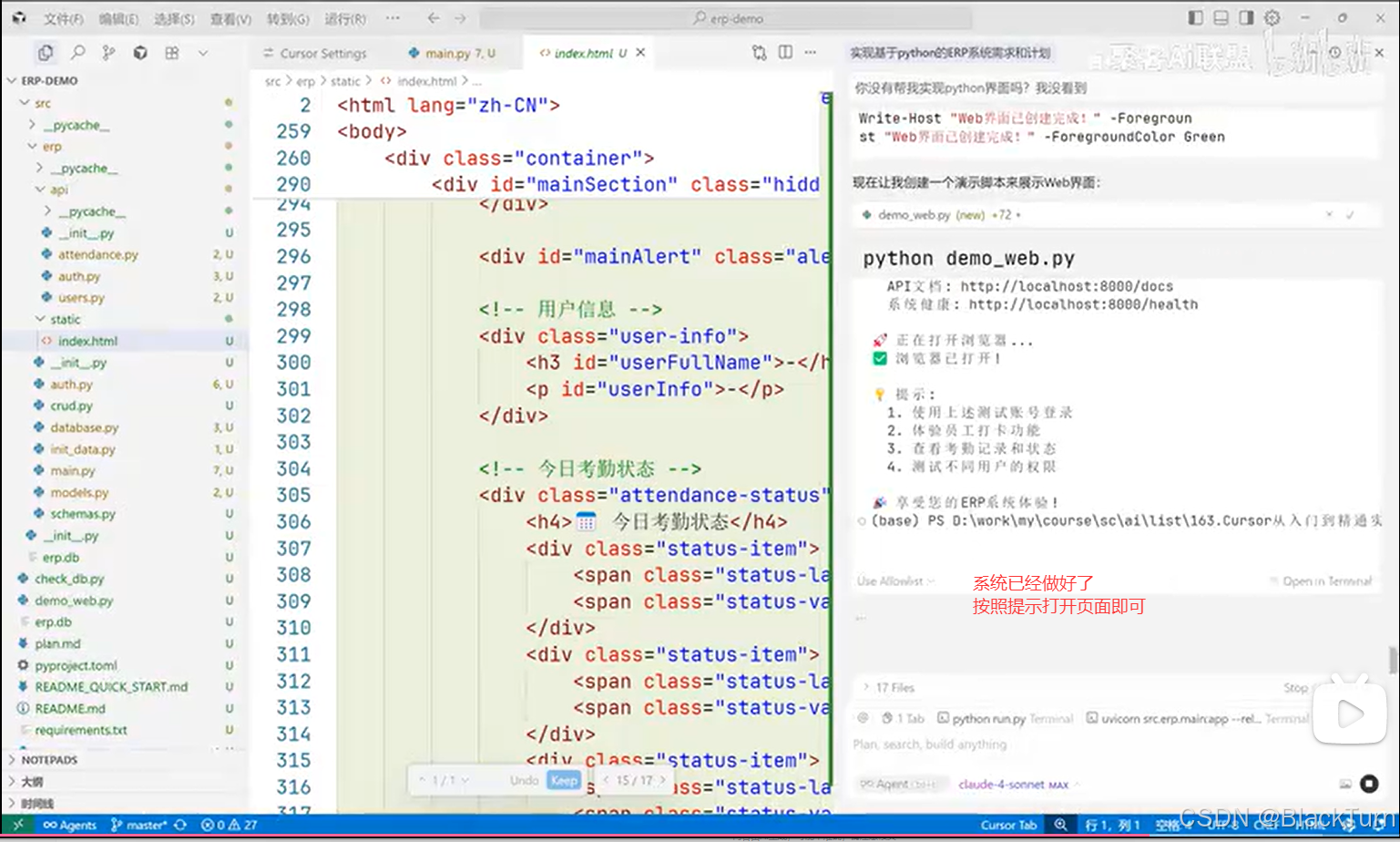The width and height of the screenshot is (1400, 842).
Task: Show more menu items with the ellipsis
Action: tap(393, 17)
